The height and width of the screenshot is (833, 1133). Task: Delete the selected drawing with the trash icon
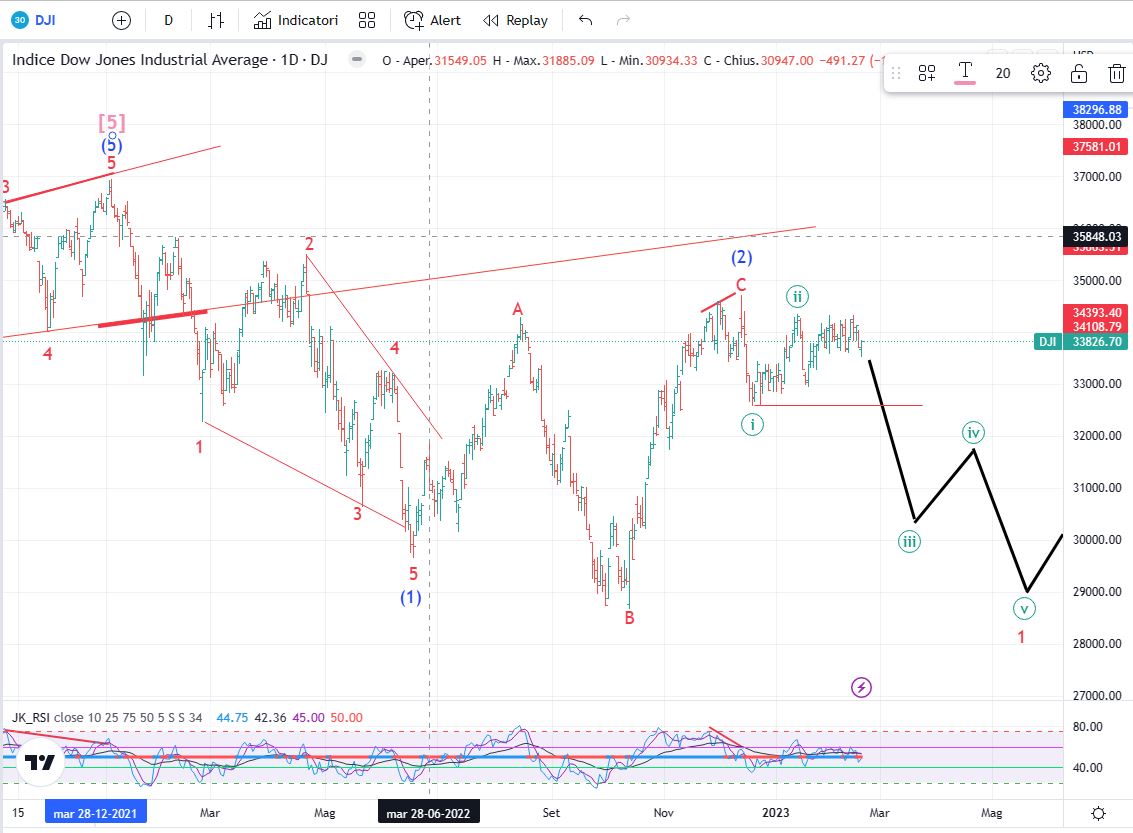(1116, 73)
